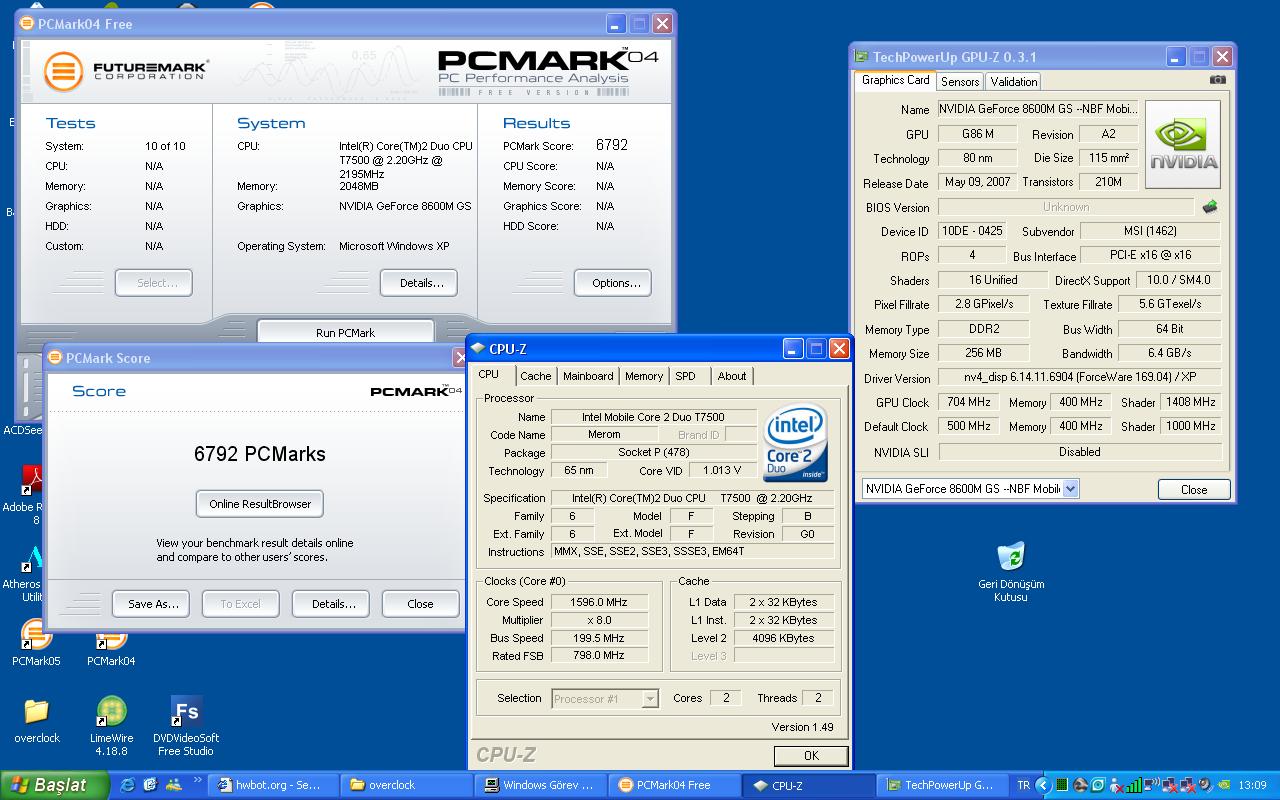Switch to the TechPowerUp GPU-Z taskbar button
This screenshot has height=800, width=1280.
[x=940, y=785]
